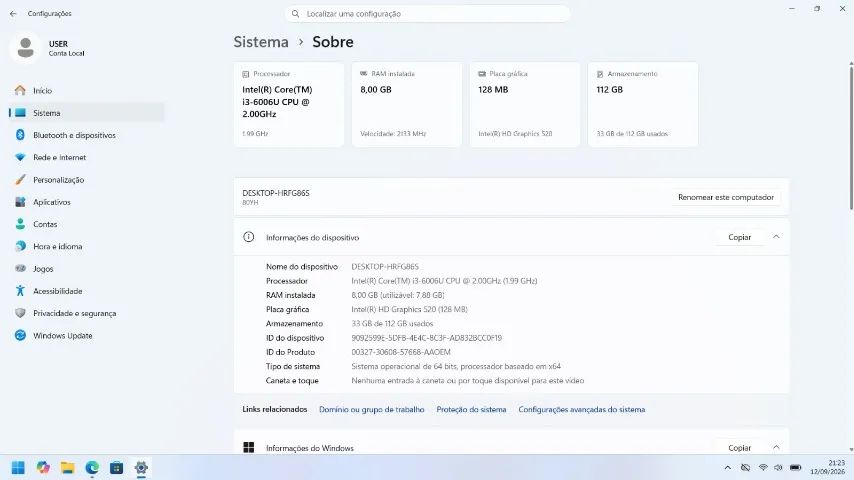
Task: Click the ID do dispositivo value
Action: pos(426,338)
